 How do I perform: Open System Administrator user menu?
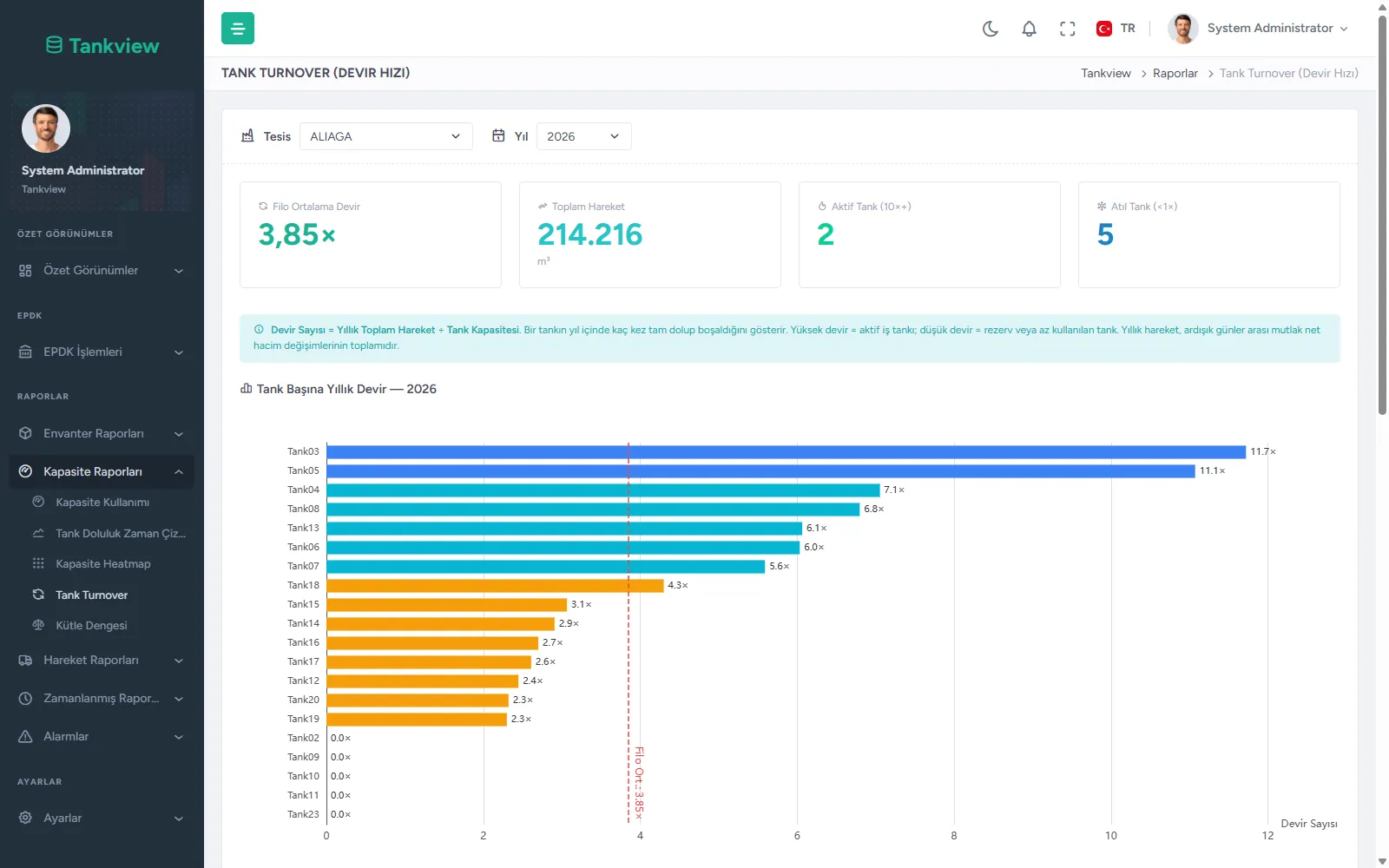pos(1258,29)
